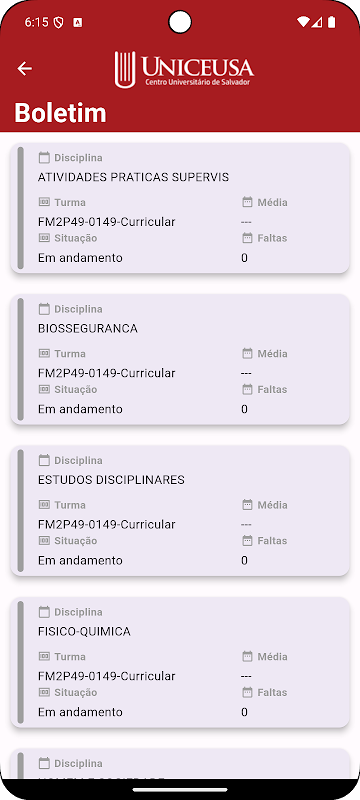Click Em andamento status in FISICO-QUIMICA card
The image size is (360, 800).
coord(80,712)
